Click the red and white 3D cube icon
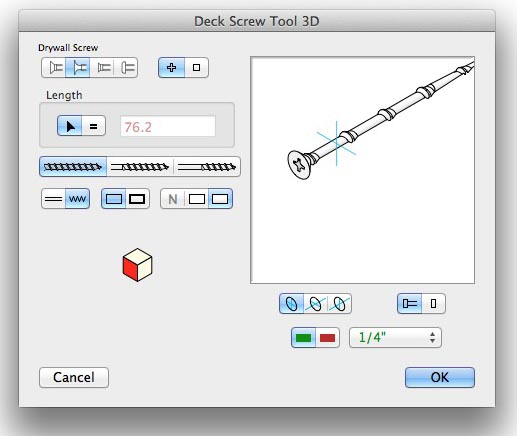The image size is (517, 436). (137, 265)
